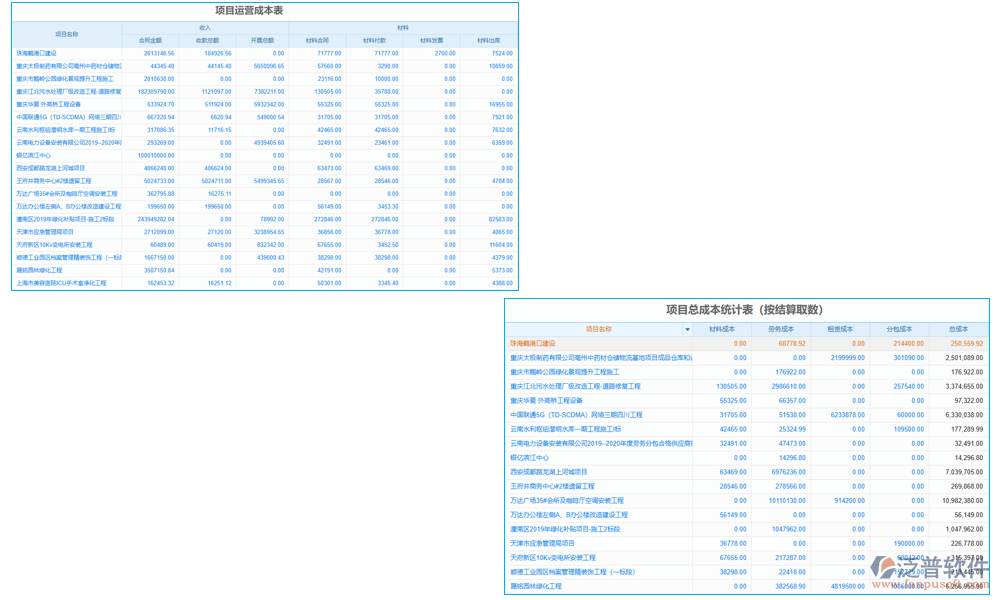The height and width of the screenshot is (600, 1000).
Task: Select the 收款总额 column header
Action: [x=207, y=40]
